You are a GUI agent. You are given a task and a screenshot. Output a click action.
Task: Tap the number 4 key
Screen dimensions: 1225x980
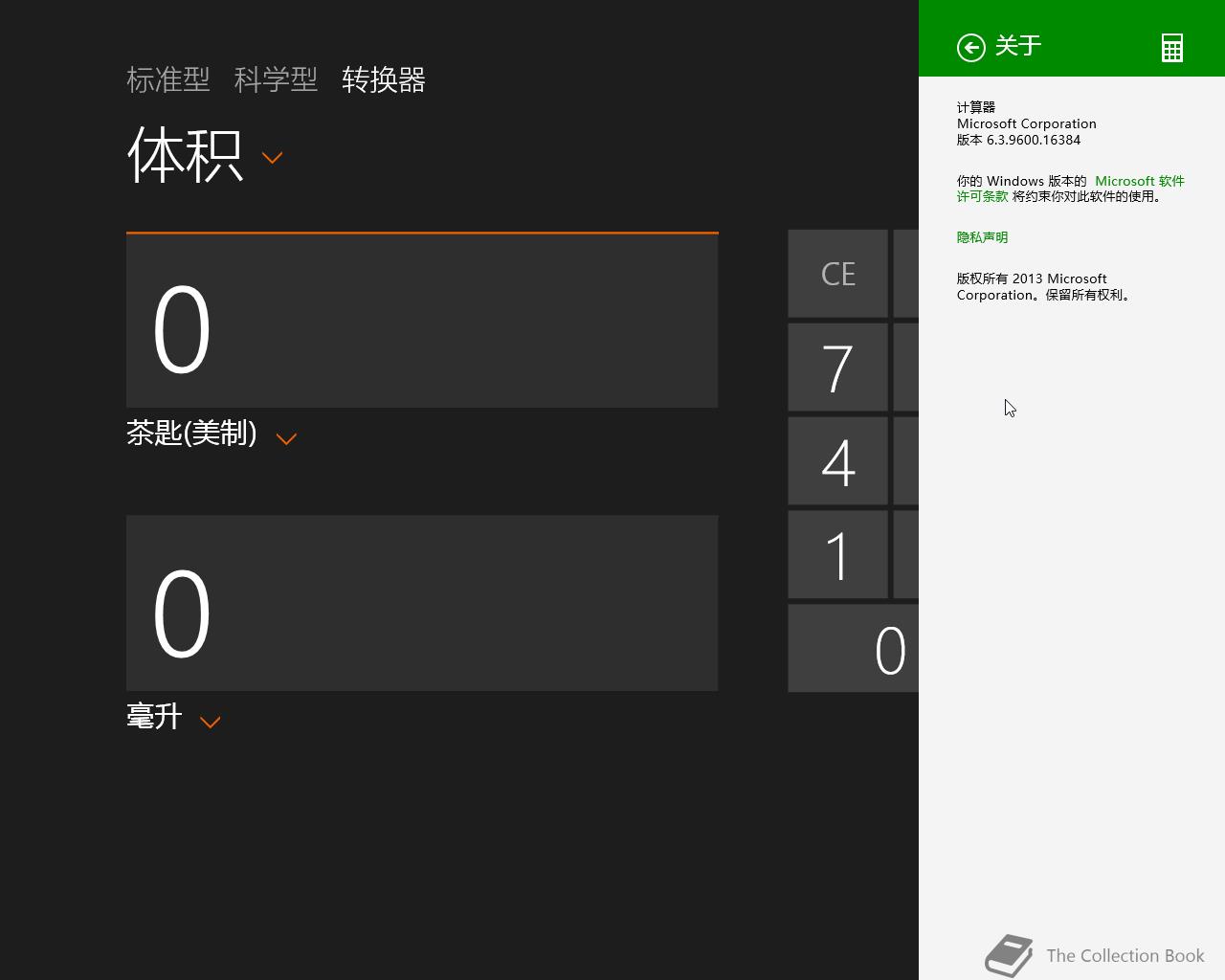click(x=837, y=461)
